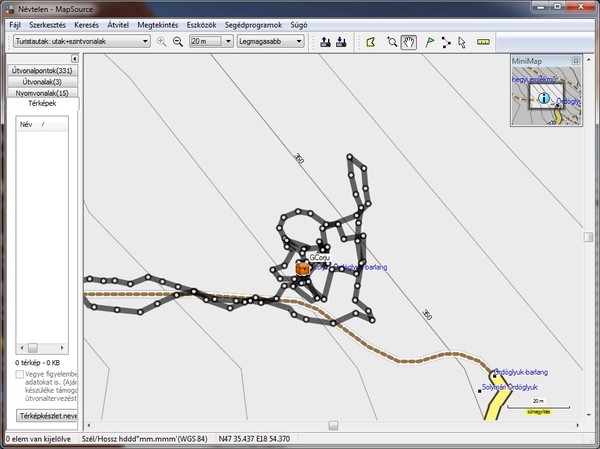The height and width of the screenshot is (449, 600).
Task: Switch to the Nyomvonalak(15) tab
Action: coord(41,92)
